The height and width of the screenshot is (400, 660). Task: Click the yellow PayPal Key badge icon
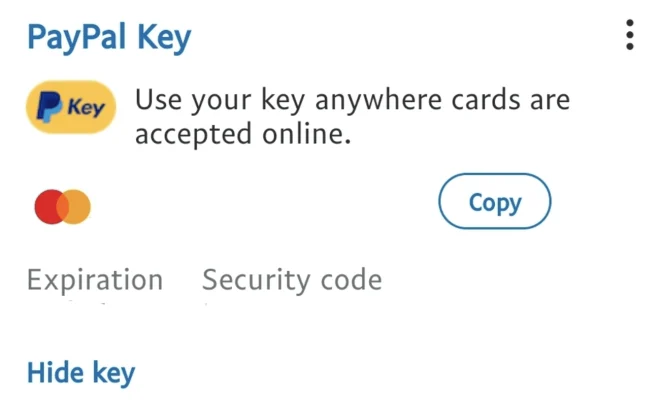pos(71,107)
